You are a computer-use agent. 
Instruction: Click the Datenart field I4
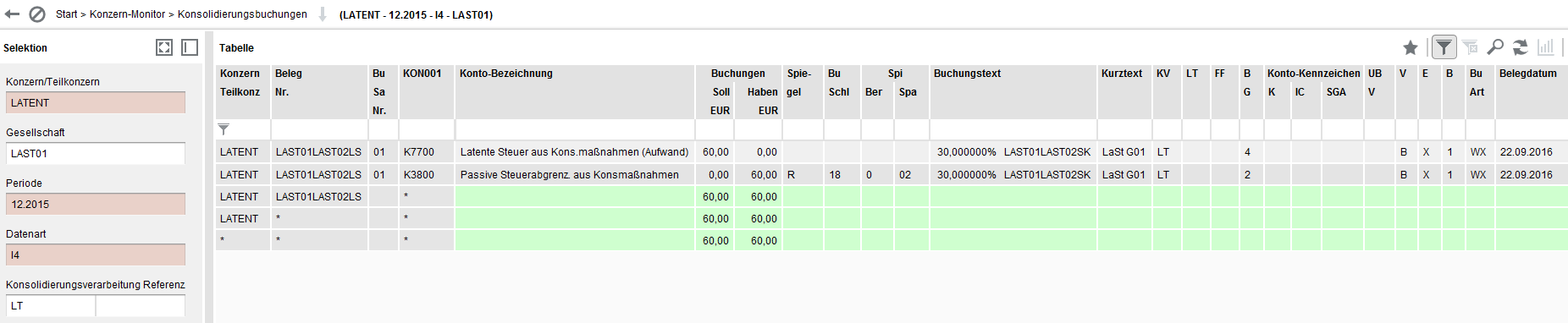pyautogui.click(x=96, y=255)
